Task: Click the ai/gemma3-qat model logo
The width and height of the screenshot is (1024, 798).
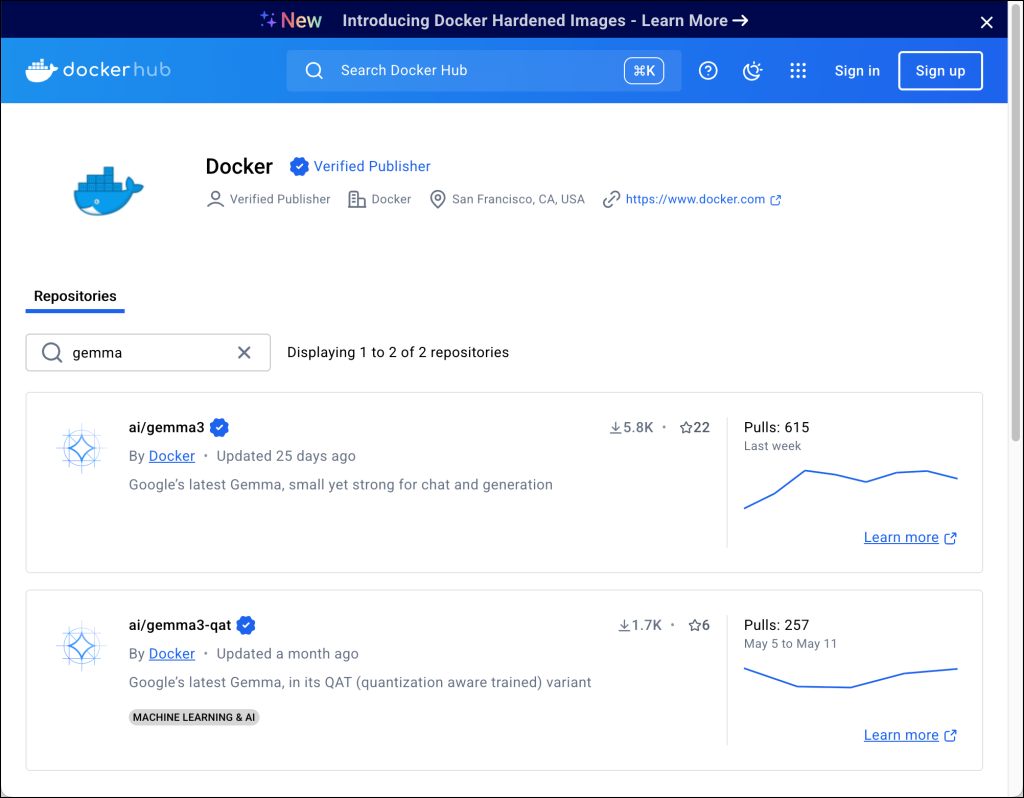Action: [81, 646]
